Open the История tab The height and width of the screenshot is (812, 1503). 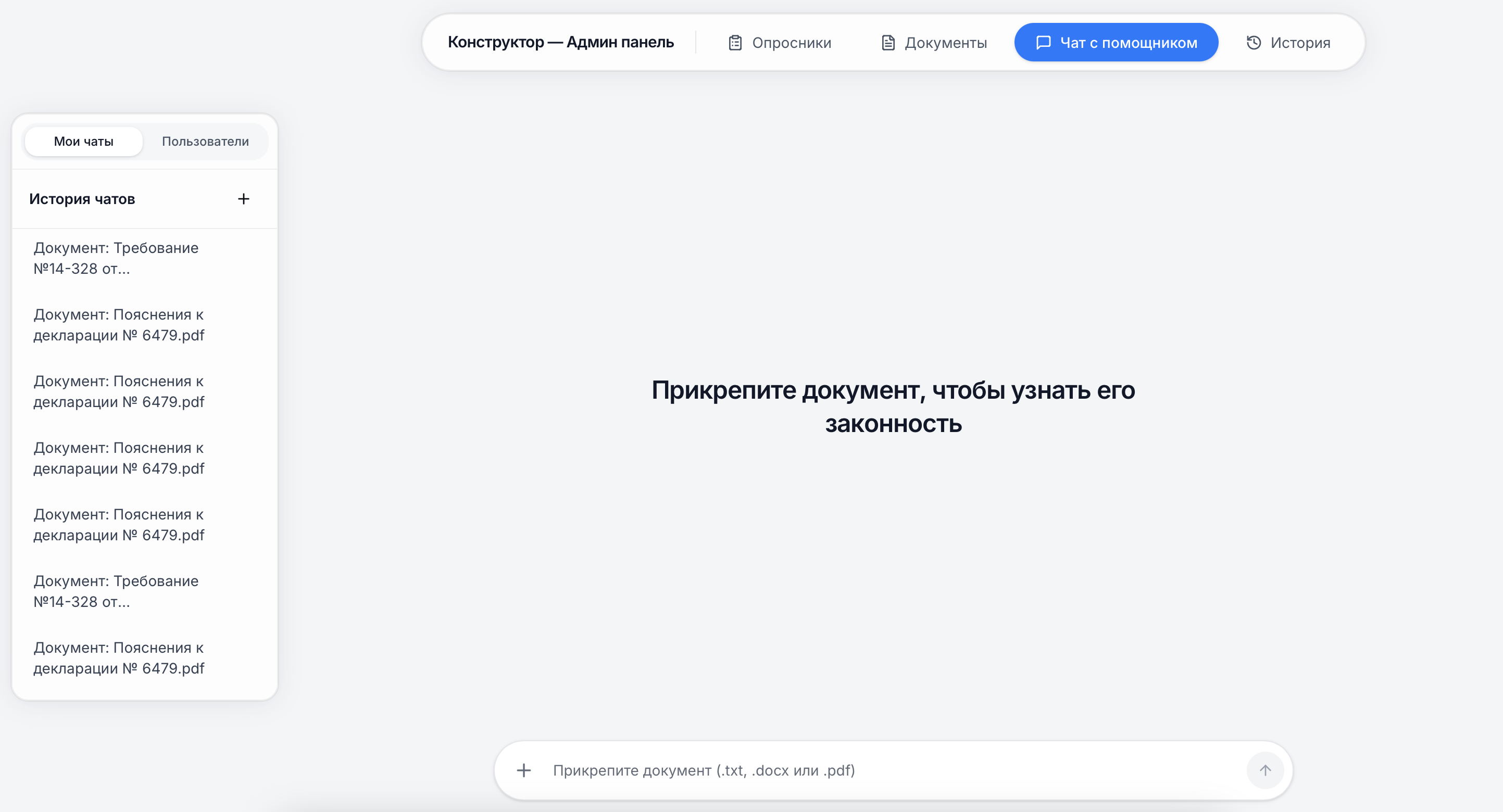pyautogui.click(x=1288, y=43)
